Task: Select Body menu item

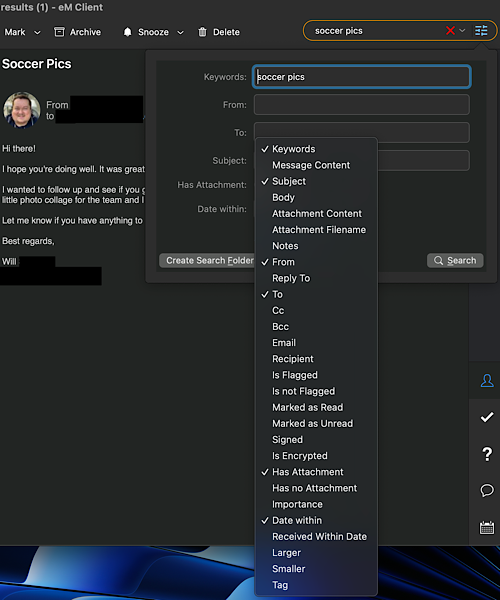Action: tap(316, 197)
